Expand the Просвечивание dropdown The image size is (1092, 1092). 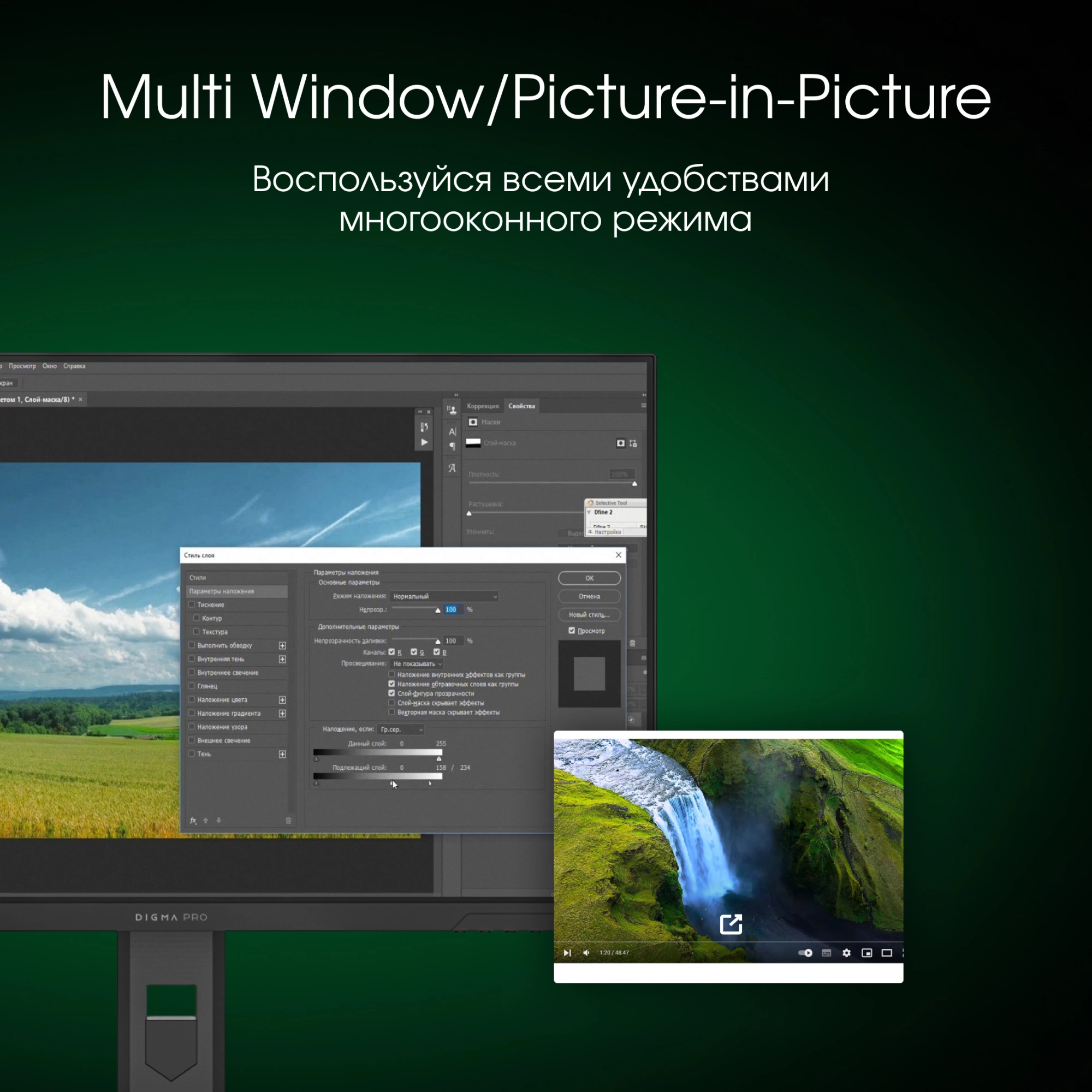[x=417, y=663]
